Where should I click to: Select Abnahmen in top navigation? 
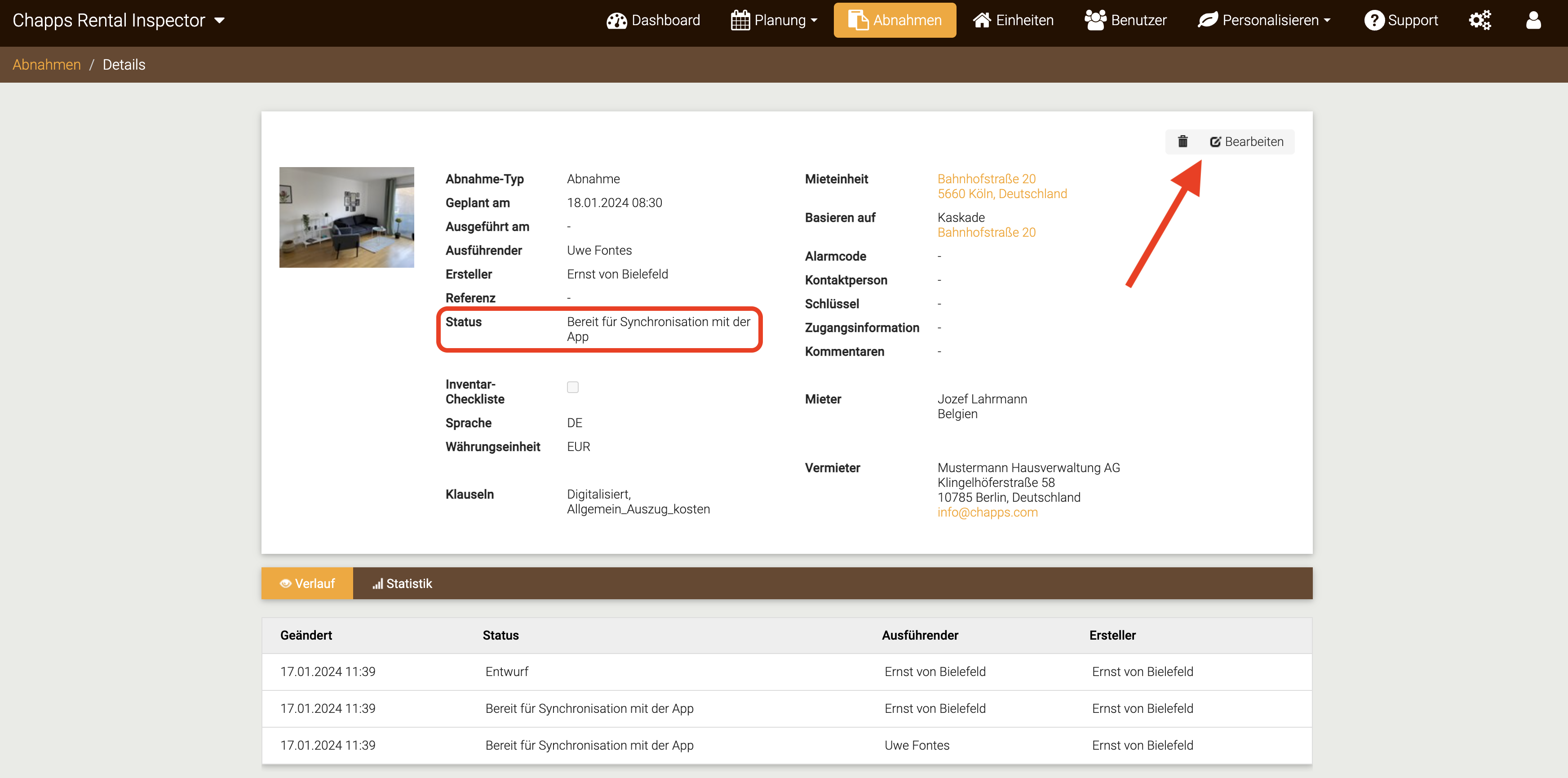(894, 20)
